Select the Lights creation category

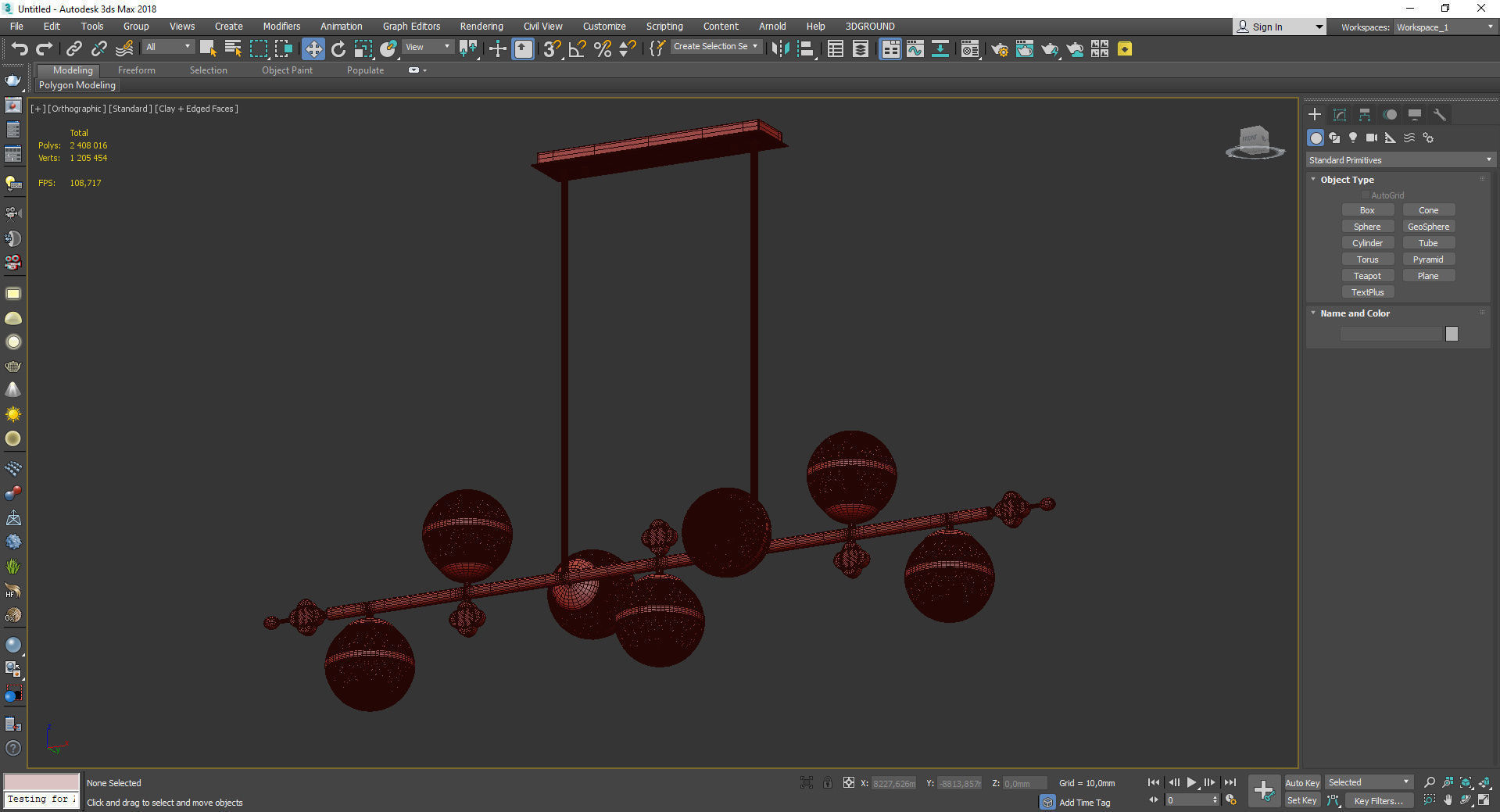(1353, 138)
